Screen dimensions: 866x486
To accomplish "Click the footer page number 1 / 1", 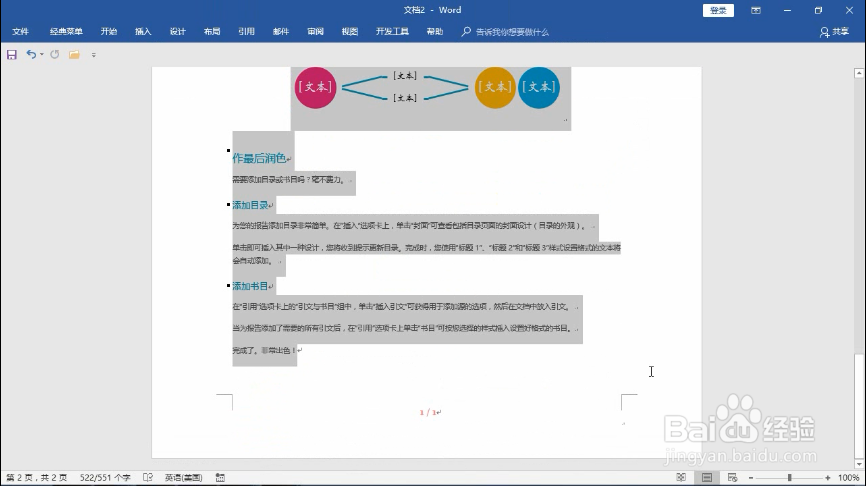I will [x=428, y=413].
